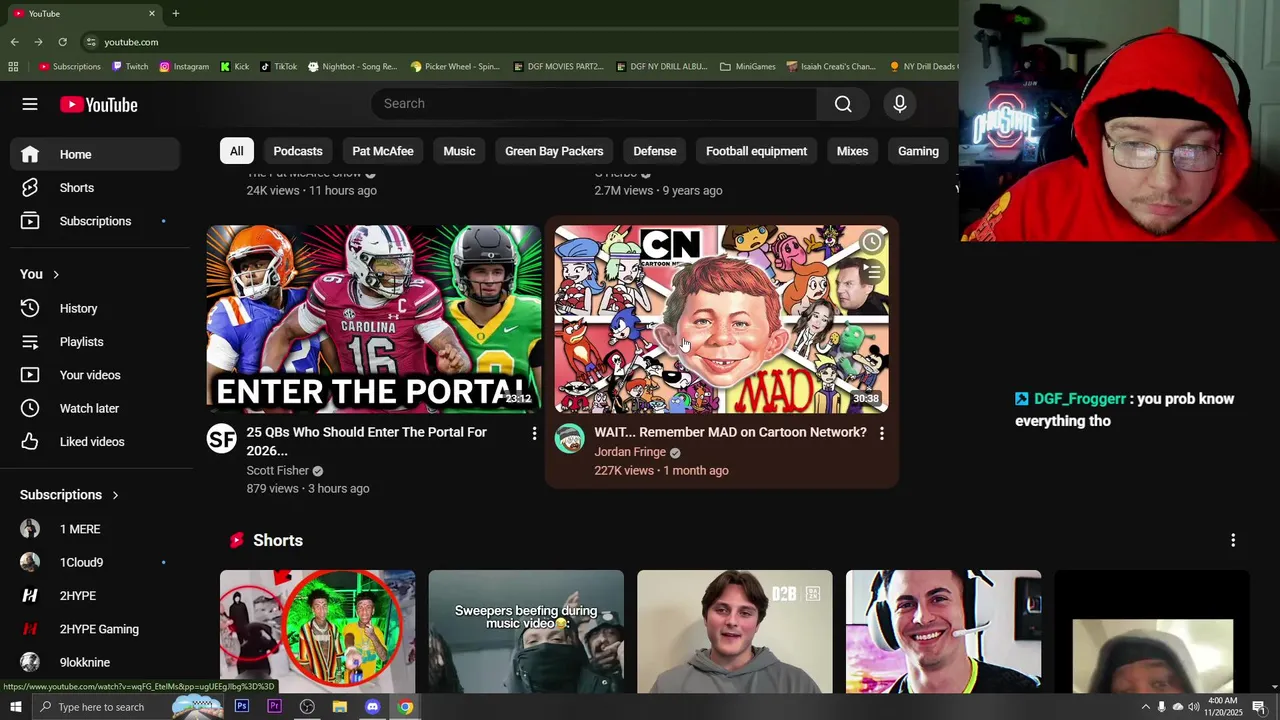Go back in the browser
1280x720 pixels.
tap(14, 42)
